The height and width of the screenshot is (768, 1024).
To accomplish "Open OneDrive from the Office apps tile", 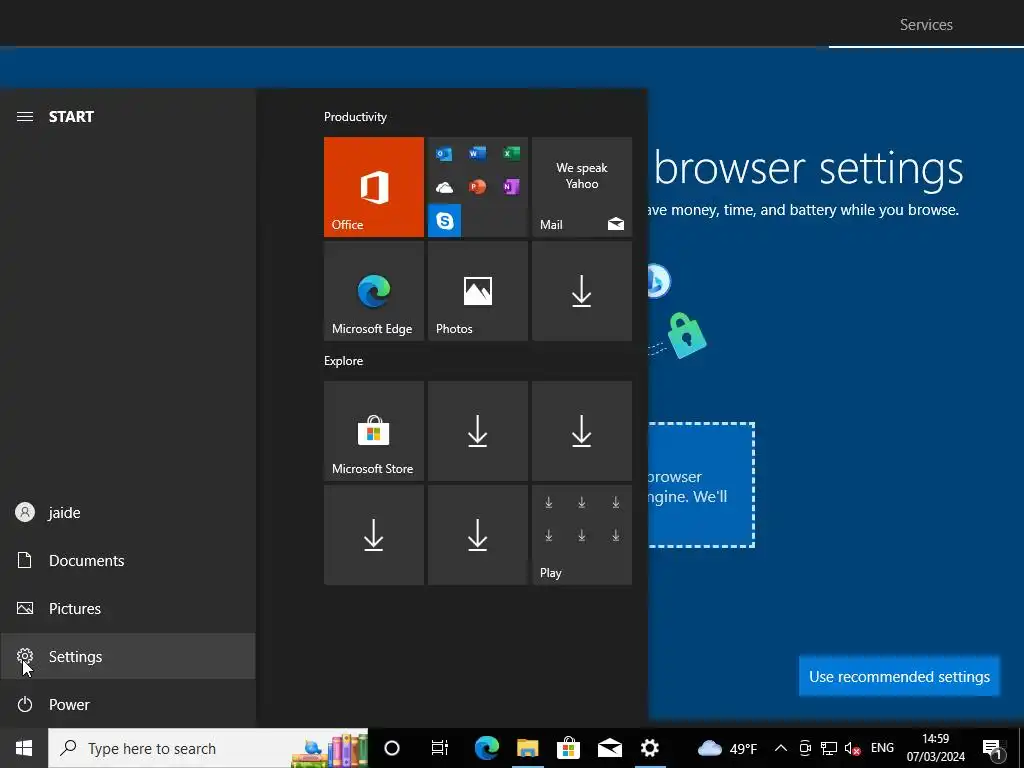I will pyautogui.click(x=444, y=187).
